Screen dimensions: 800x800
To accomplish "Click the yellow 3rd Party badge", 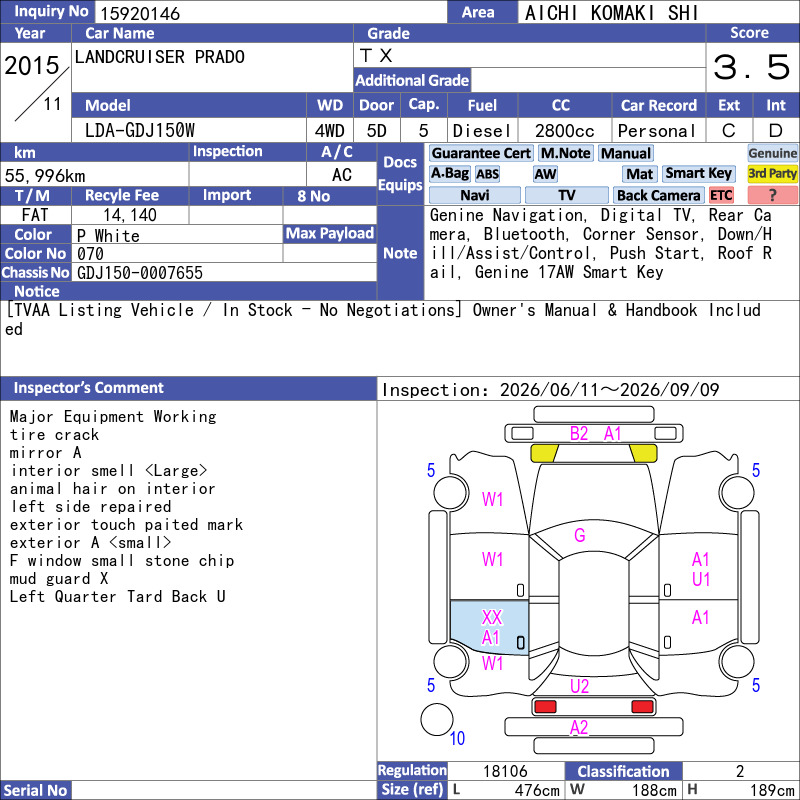I will pos(772,173).
